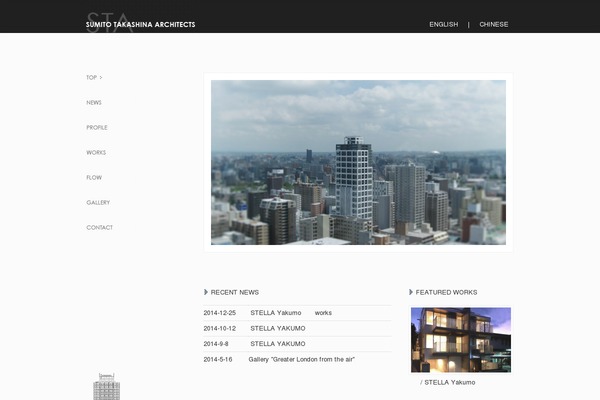Open the Recent News heading arrow
The height and width of the screenshot is (400, 600).
pyautogui.click(x=206, y=292)
